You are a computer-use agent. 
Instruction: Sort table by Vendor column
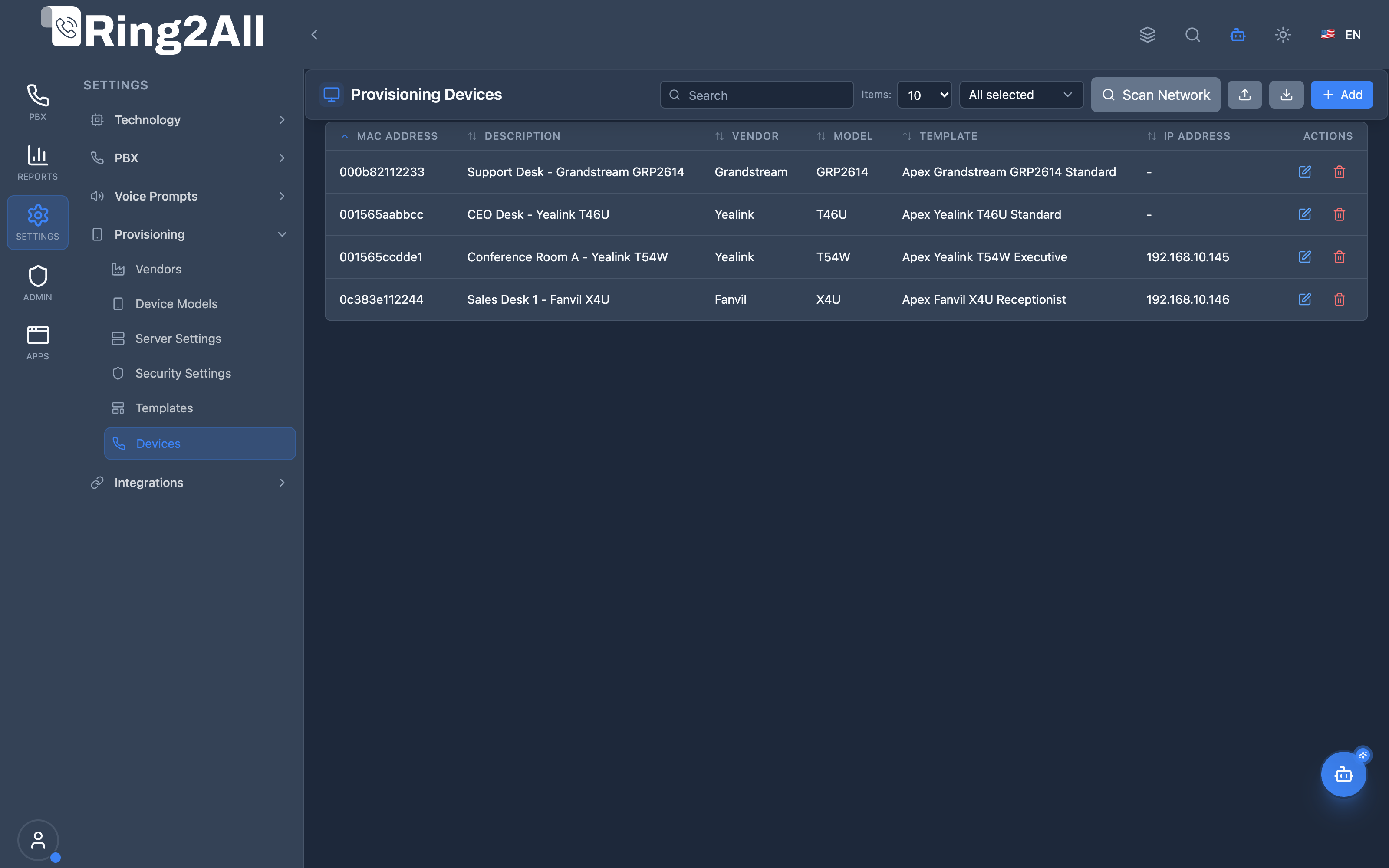click(x=747, y=136)
